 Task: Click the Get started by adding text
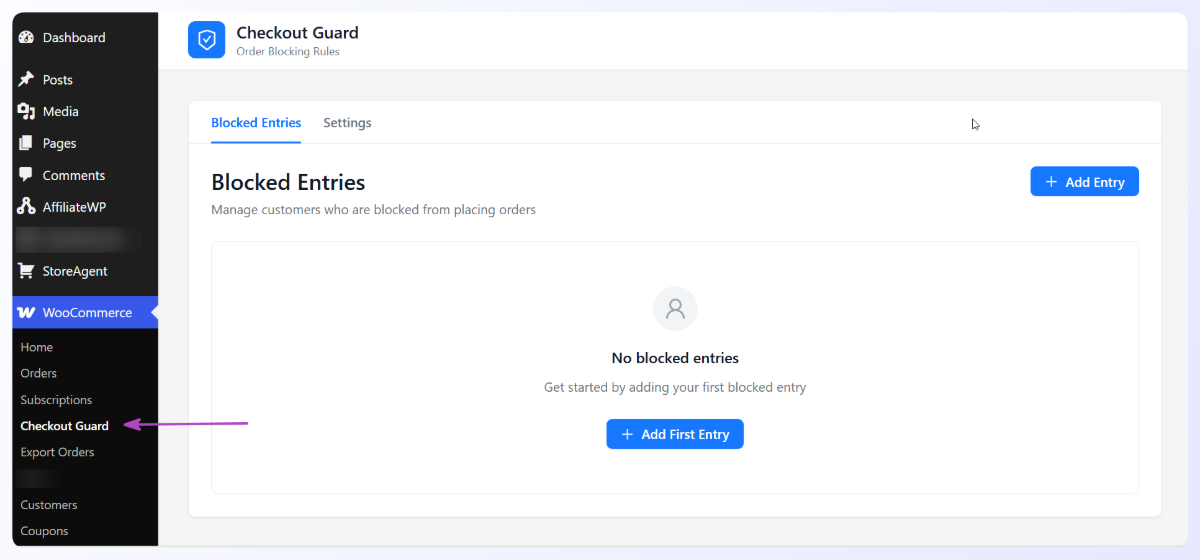tap(675, 387)
